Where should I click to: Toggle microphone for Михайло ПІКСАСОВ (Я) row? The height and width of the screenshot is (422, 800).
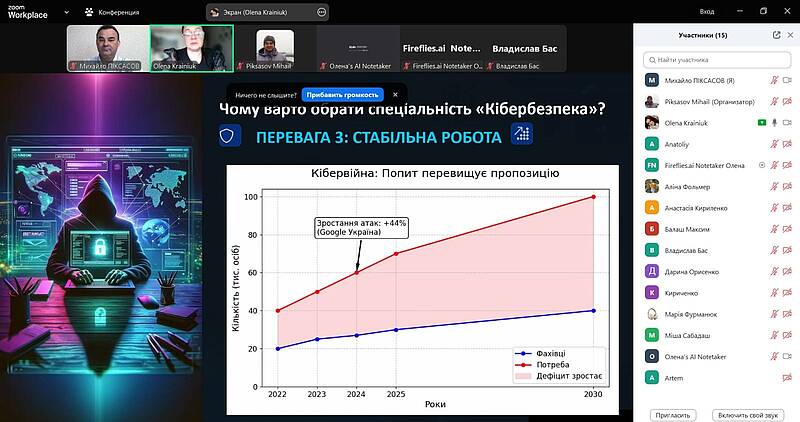pyautogui.click(x=774, y=80)
